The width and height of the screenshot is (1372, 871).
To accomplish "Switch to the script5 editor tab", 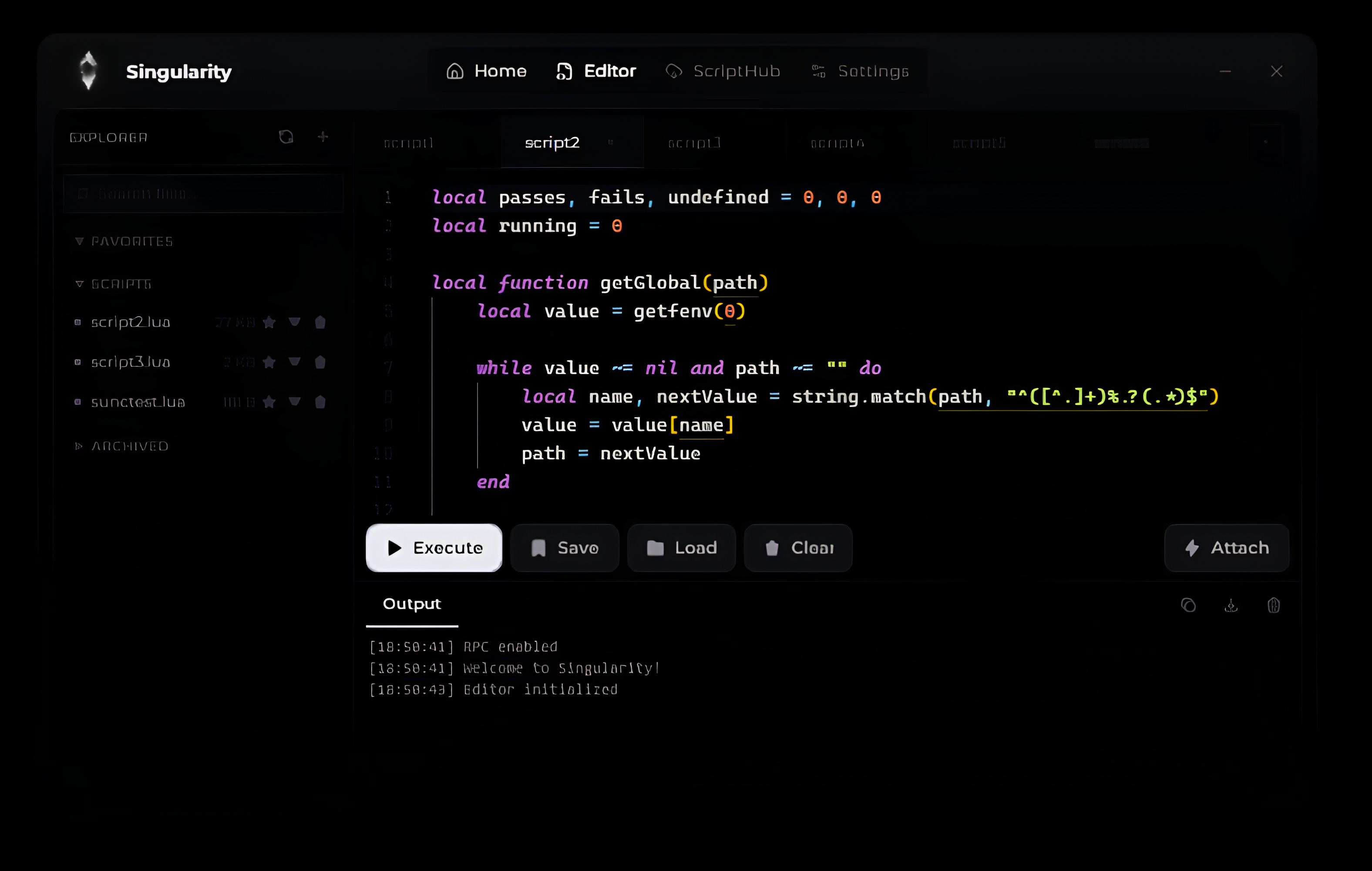I will (x=979, y=143).
